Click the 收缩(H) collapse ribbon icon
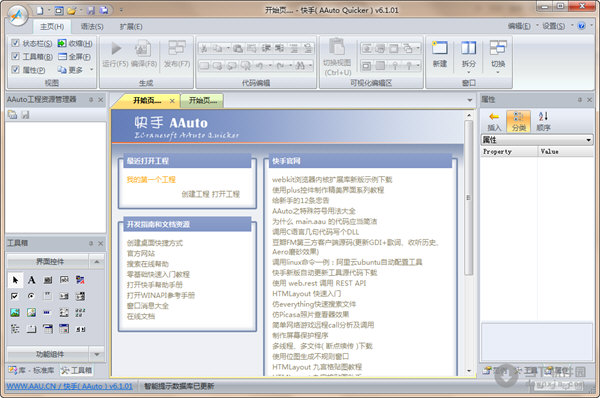600x398 pixels. coord(62,43)
